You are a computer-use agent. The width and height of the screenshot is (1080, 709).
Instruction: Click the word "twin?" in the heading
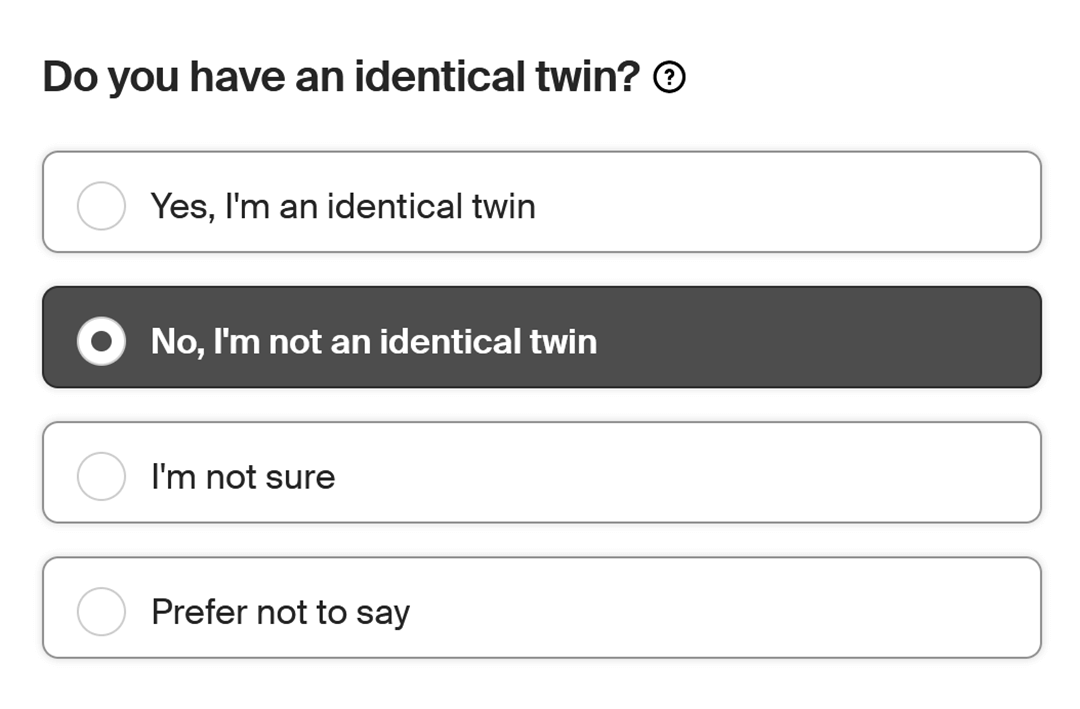[588, 76]
